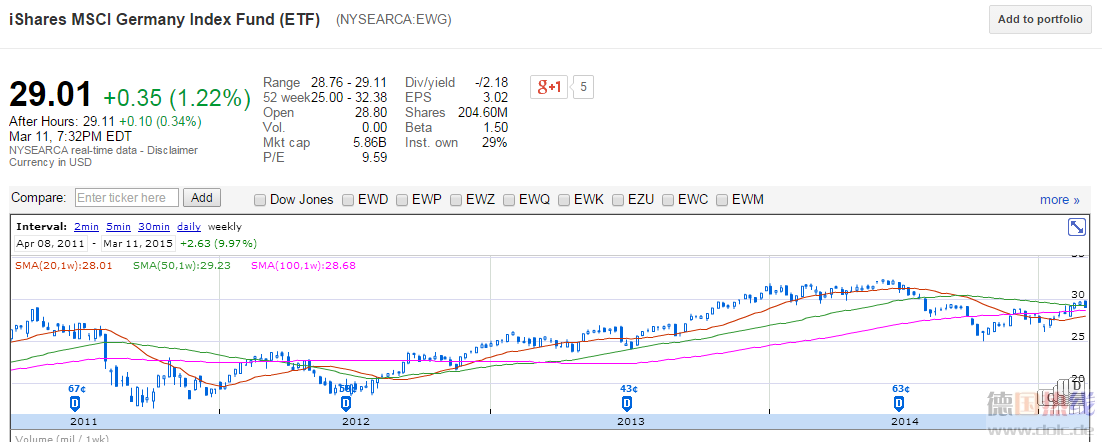Click the Beta value 1.50
The image size is (1102, 442).
pyautogui.click(x=495, y=127)
